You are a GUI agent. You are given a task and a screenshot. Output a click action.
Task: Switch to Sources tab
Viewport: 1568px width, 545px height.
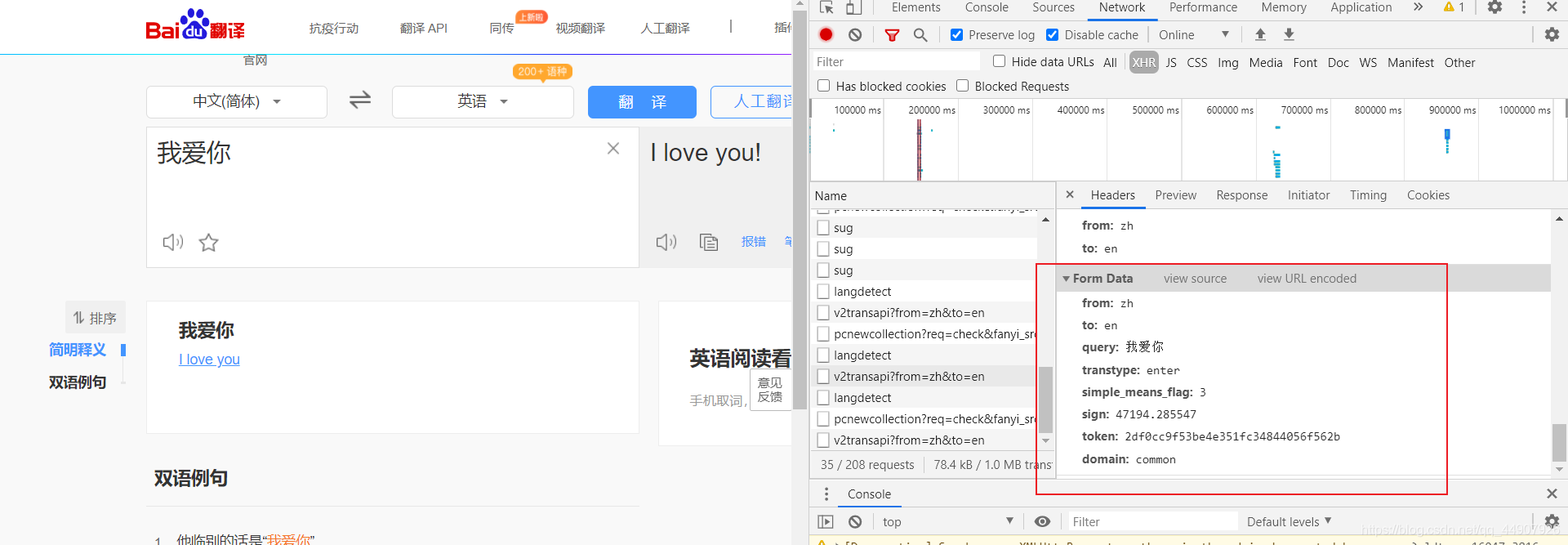1053,7
